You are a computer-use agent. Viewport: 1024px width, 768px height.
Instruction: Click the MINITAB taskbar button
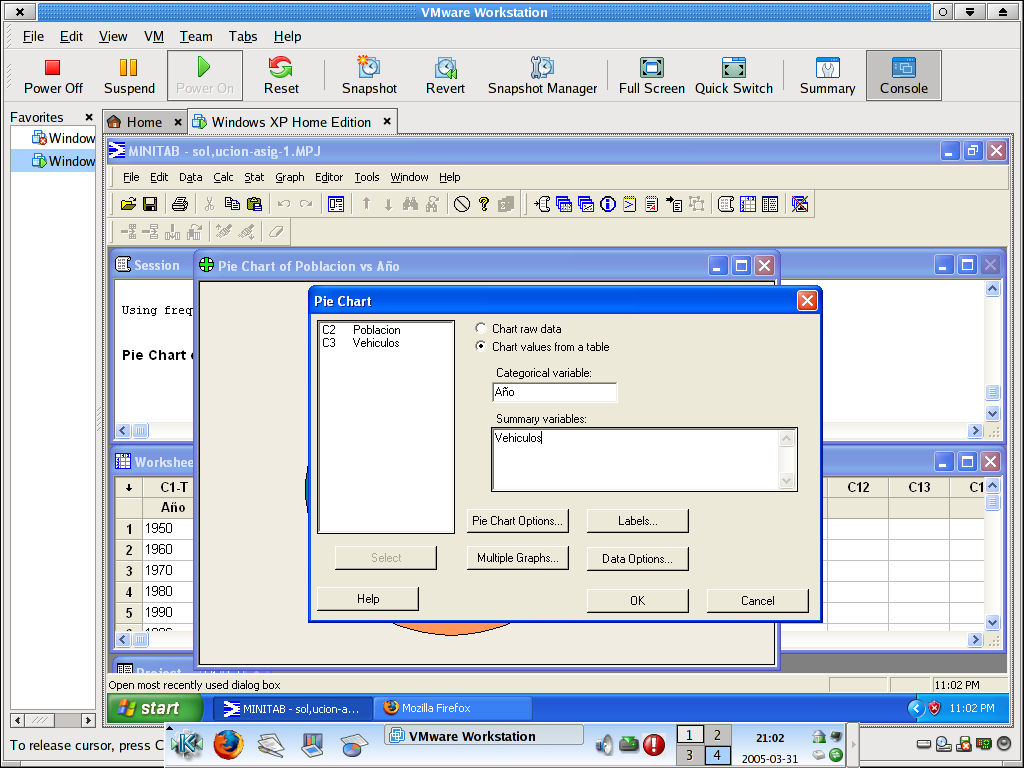click(x=292, y=708)
